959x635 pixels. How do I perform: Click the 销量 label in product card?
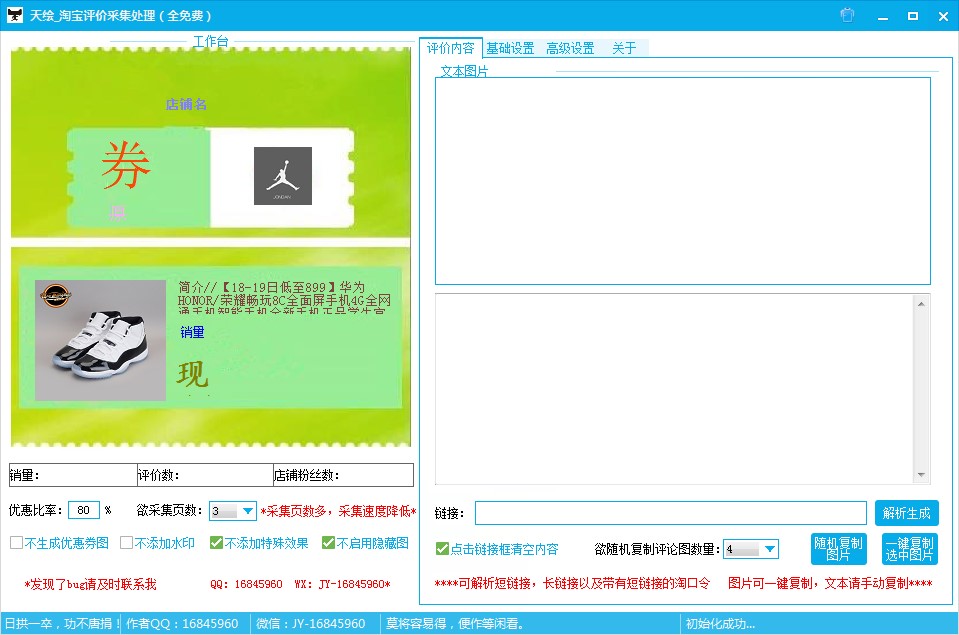192,332
